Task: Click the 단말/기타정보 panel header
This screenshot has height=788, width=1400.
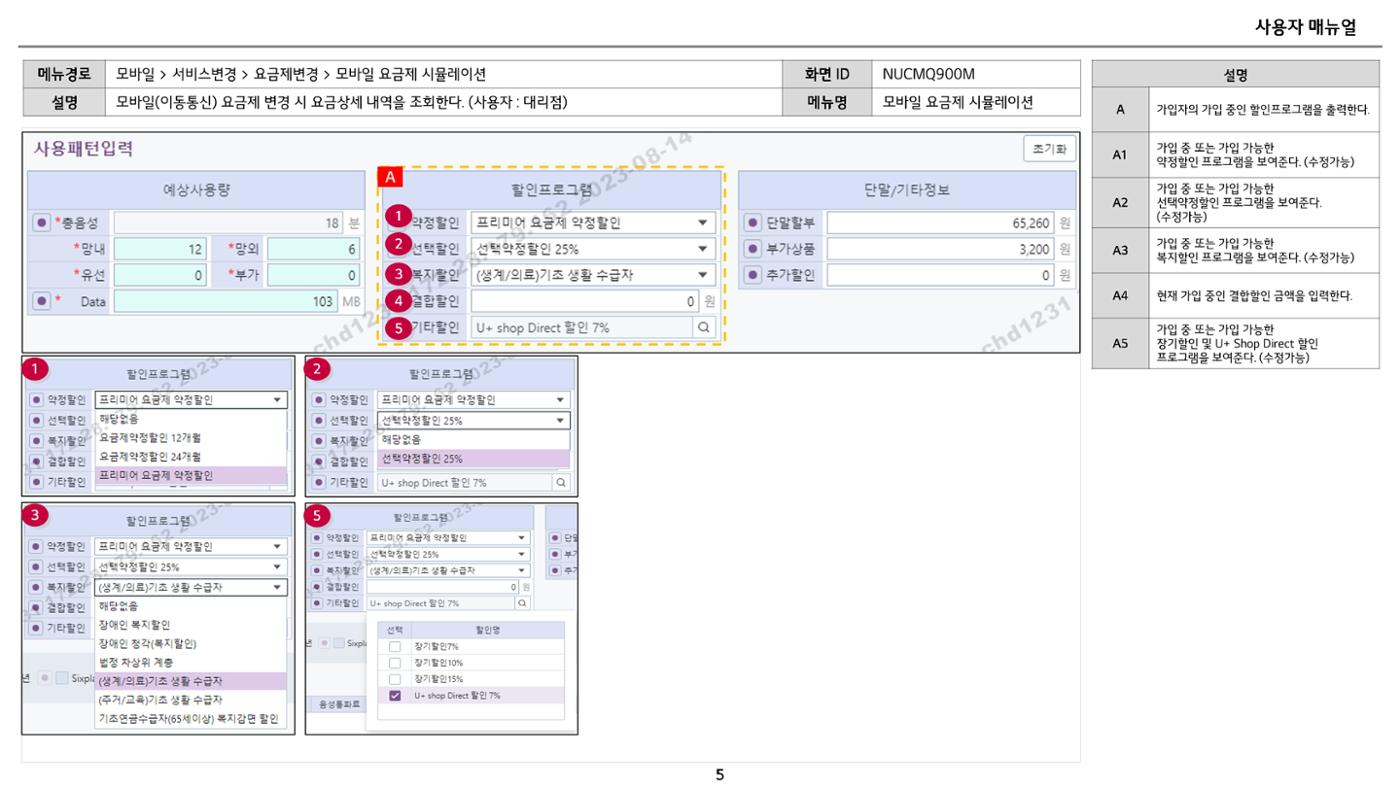Action: (x=907, y=190)
